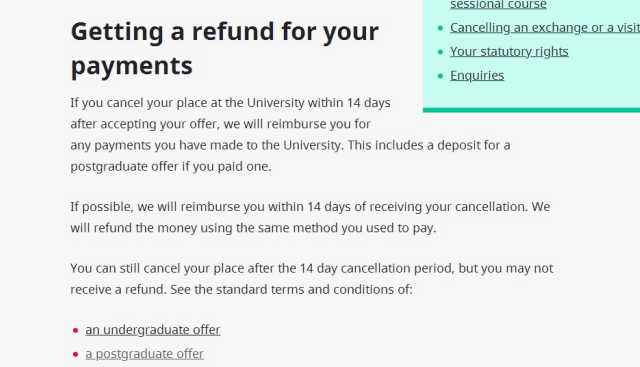The height and width of the screenshot is (367, 640).
Task: Follow the 'an undergraduate offer' terms link
Action: (153, 330)
